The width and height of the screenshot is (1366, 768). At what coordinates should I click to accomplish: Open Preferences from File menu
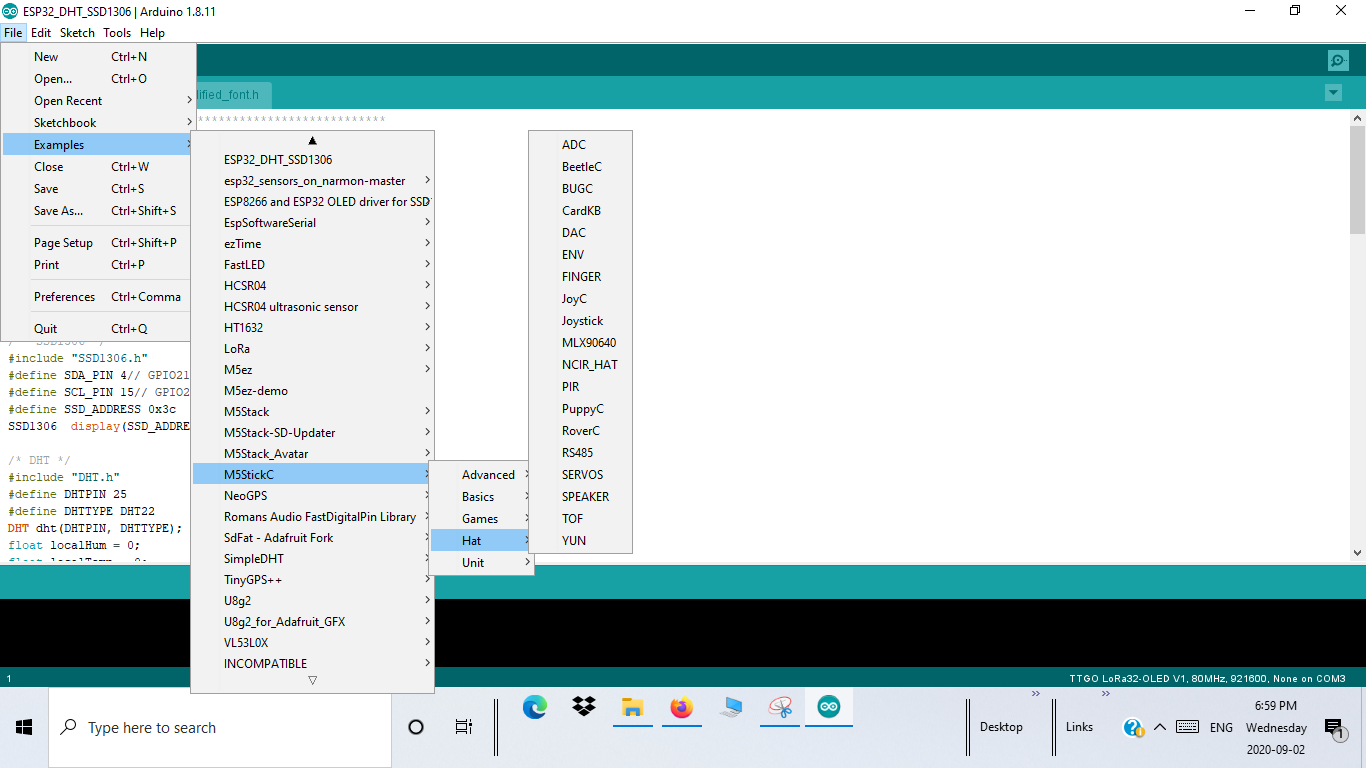(x=98, y=297)
